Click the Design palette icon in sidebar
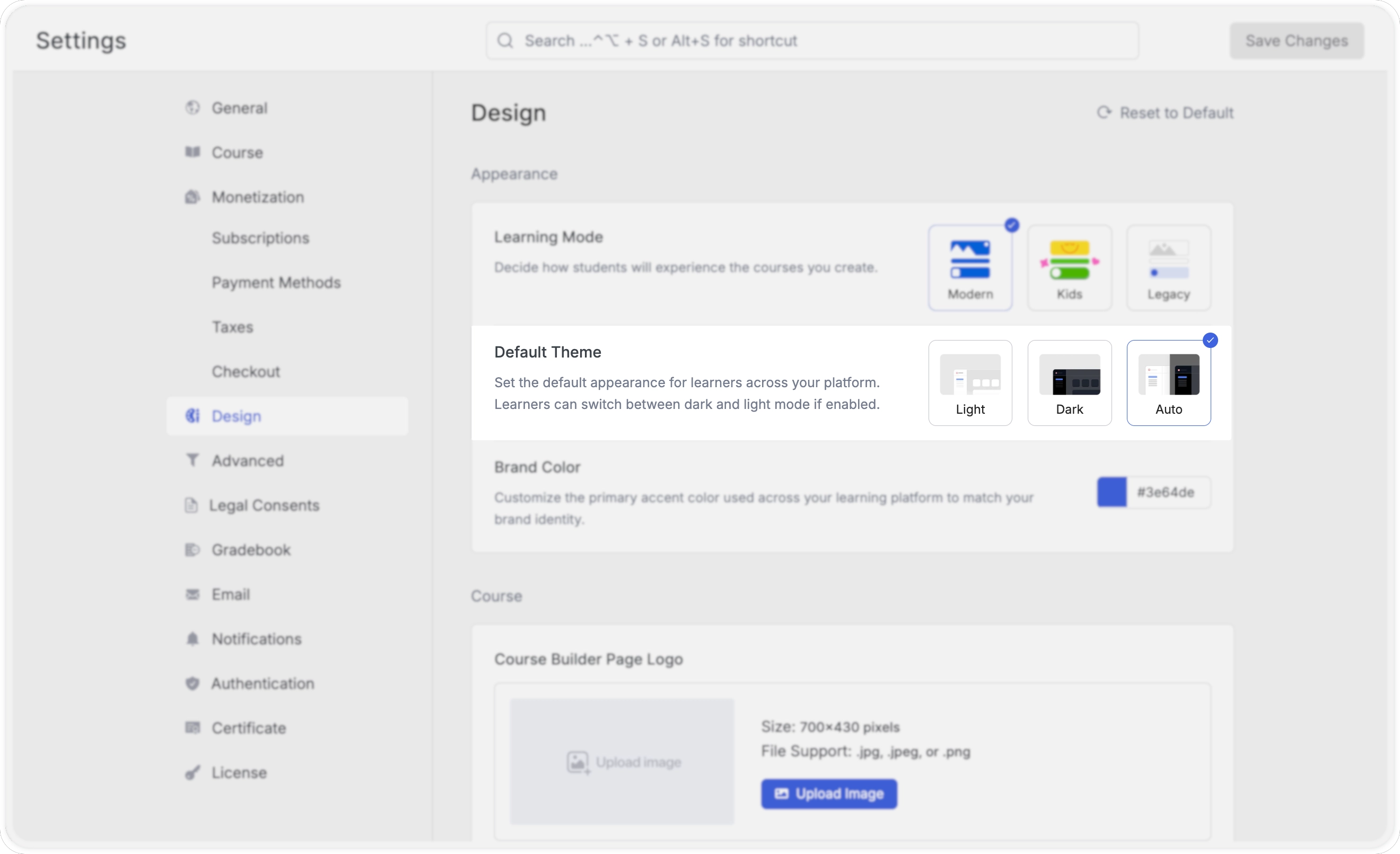This screenshot has height=854, width=1400. 192,416
